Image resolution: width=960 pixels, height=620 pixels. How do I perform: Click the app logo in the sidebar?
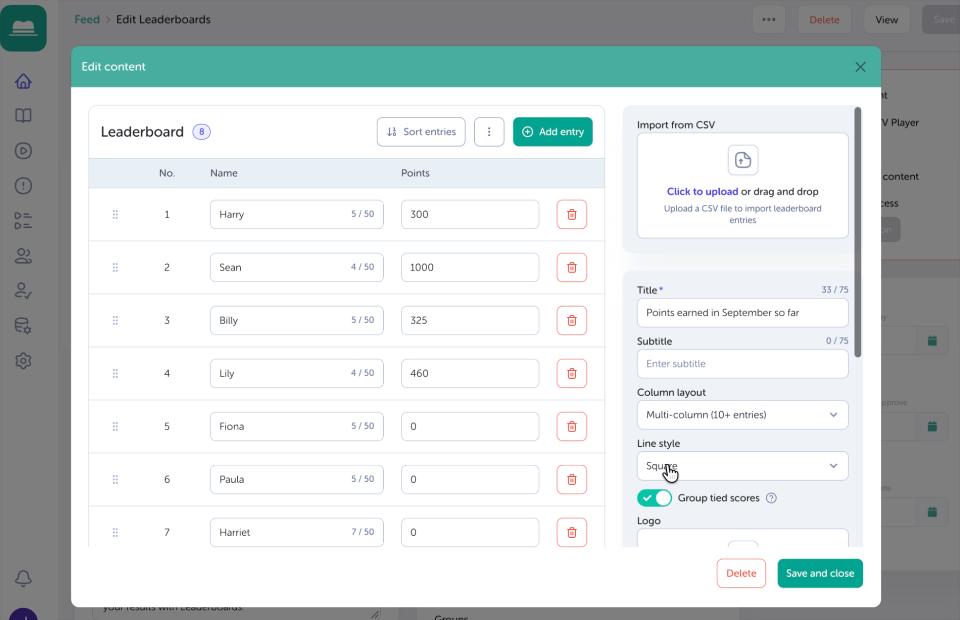click(x=23, y=28)
